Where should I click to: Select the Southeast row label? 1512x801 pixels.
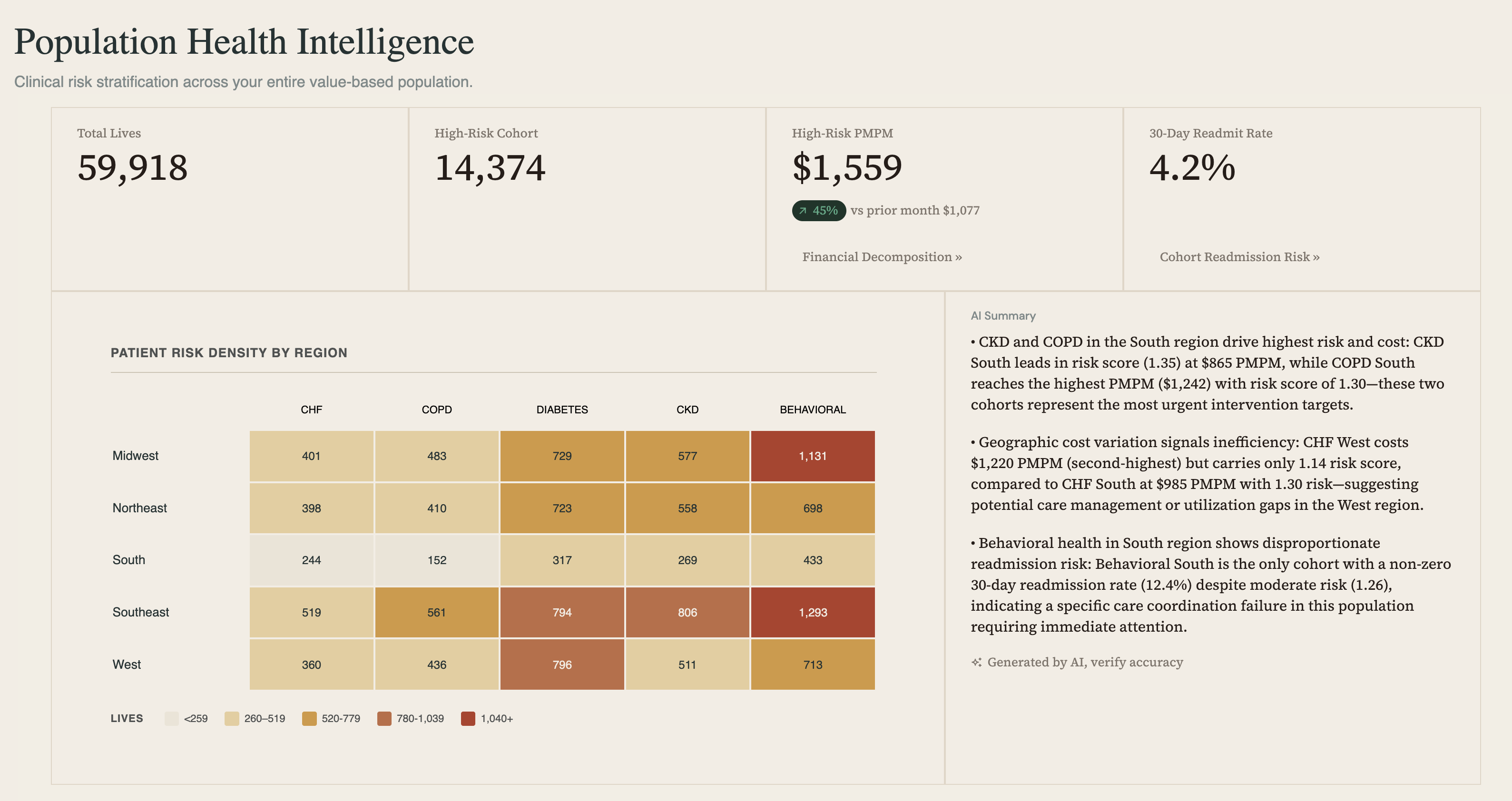pos(141,612)
